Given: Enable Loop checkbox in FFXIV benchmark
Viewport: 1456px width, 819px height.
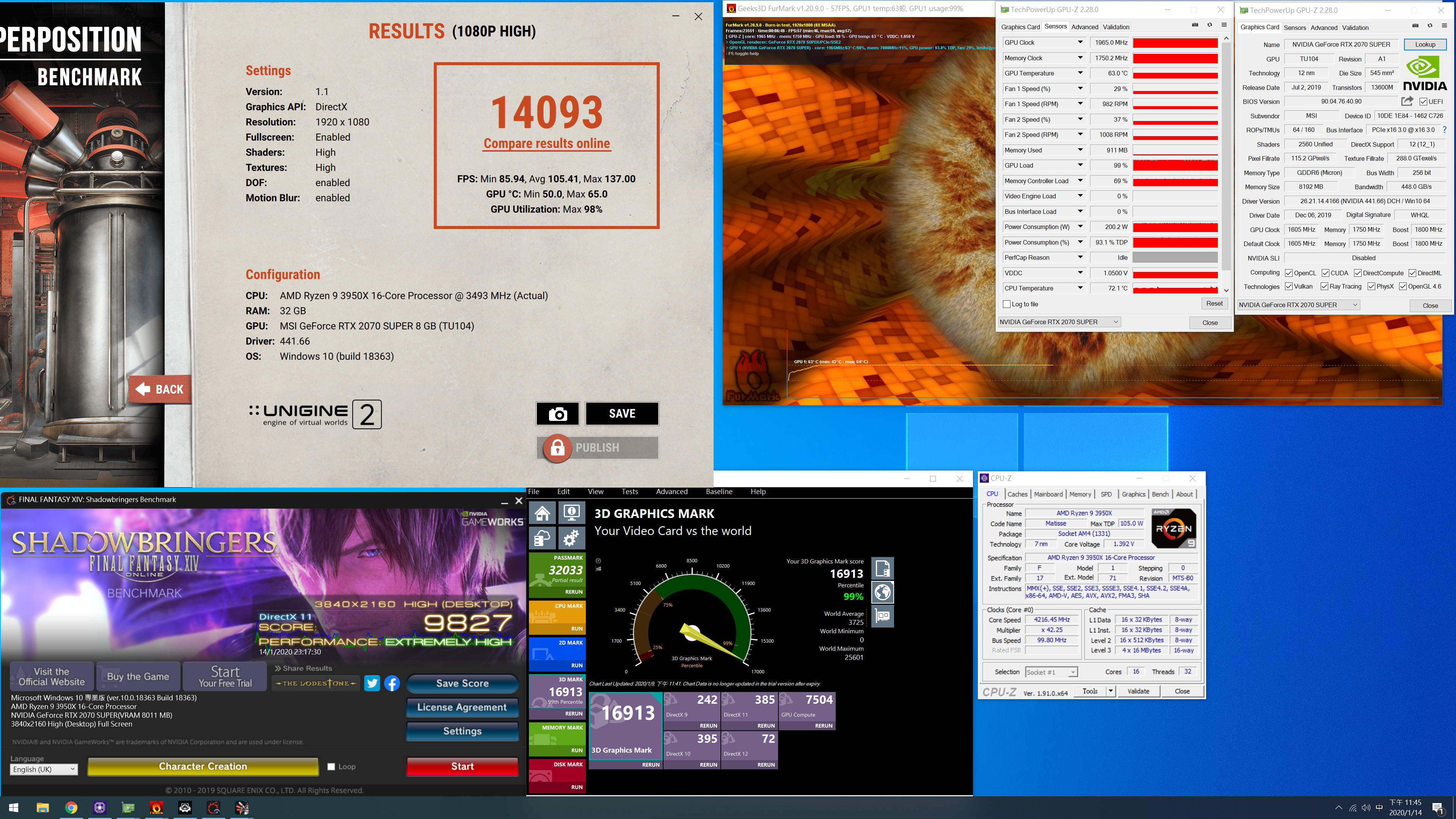Looking at the screenshot, I should 331,766.
